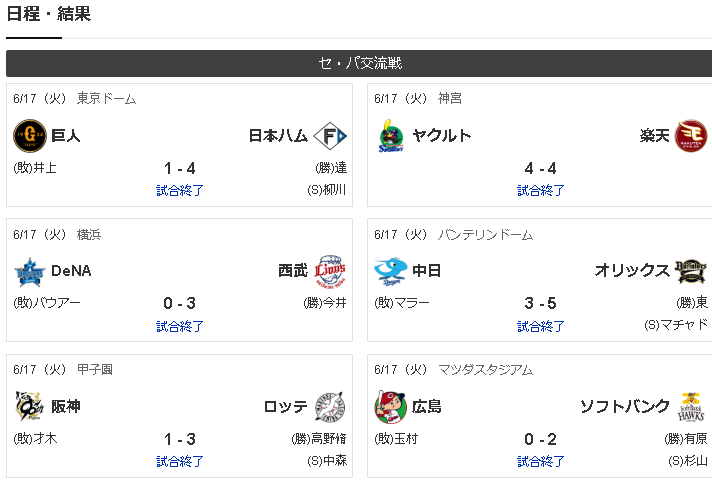Click the Orix Buffaloes logo icon
The height and width of the screenshot is (481, 712).
(x=690, y=271)
